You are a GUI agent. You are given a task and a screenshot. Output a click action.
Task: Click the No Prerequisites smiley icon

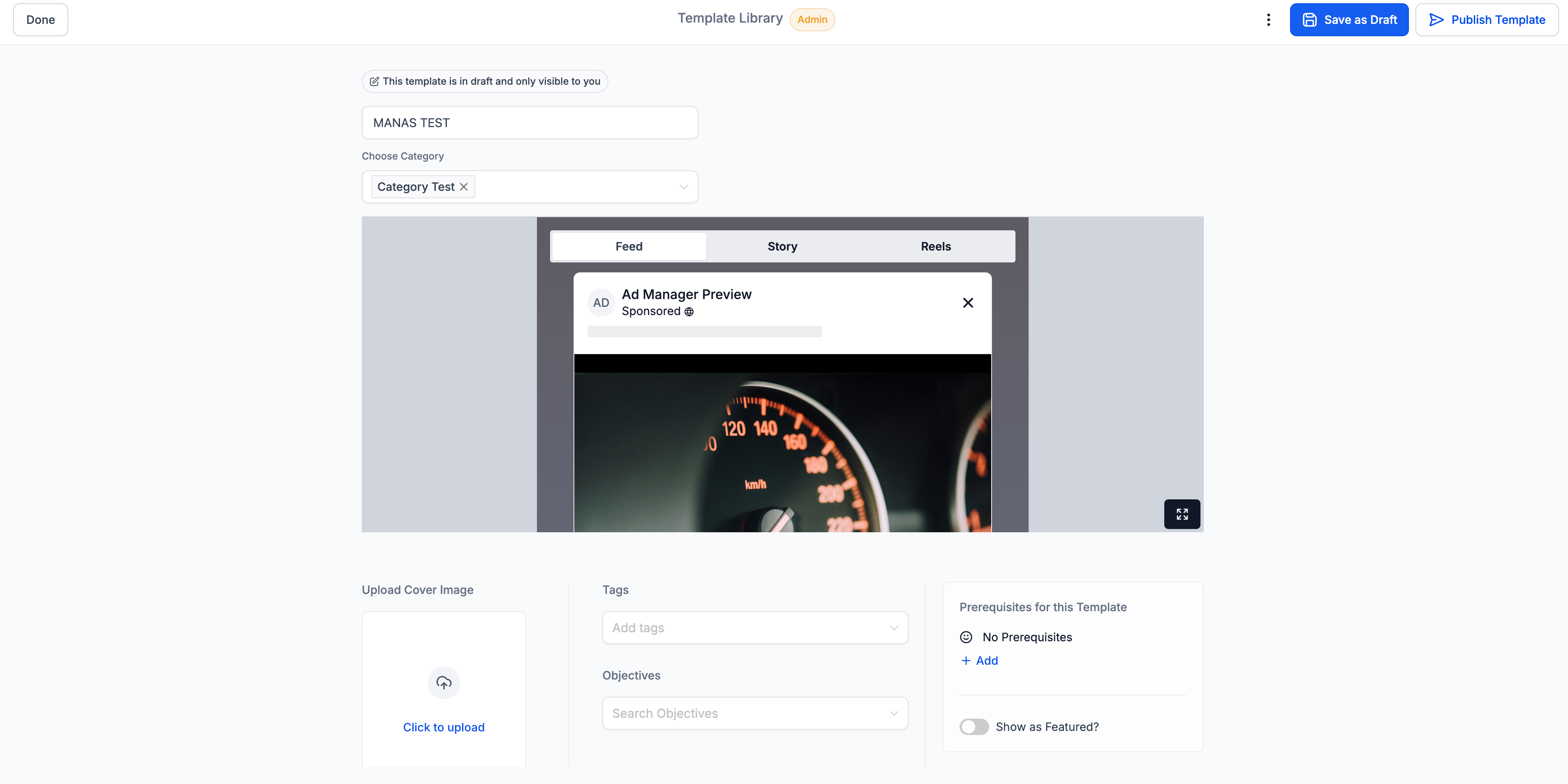966,637
